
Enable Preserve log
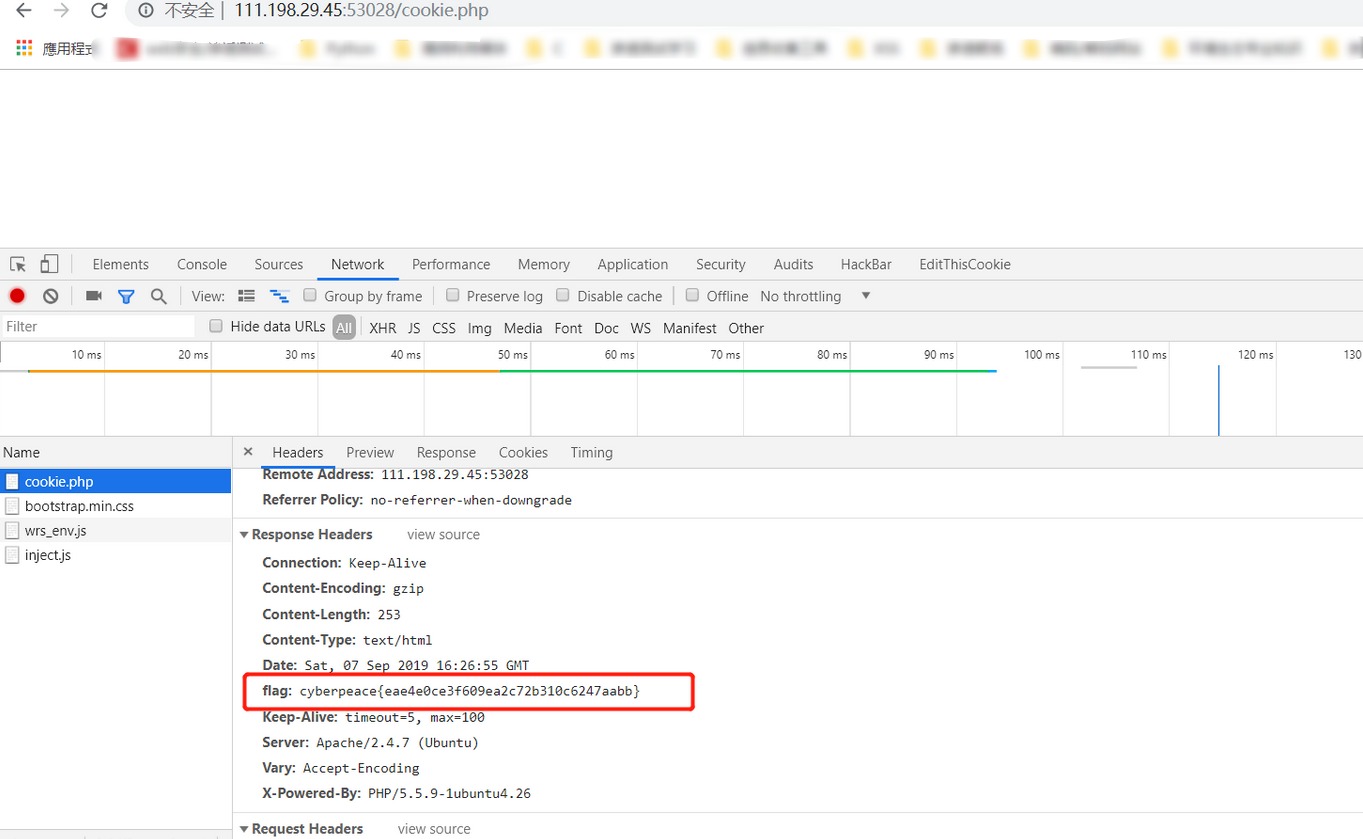click(453, 295)
